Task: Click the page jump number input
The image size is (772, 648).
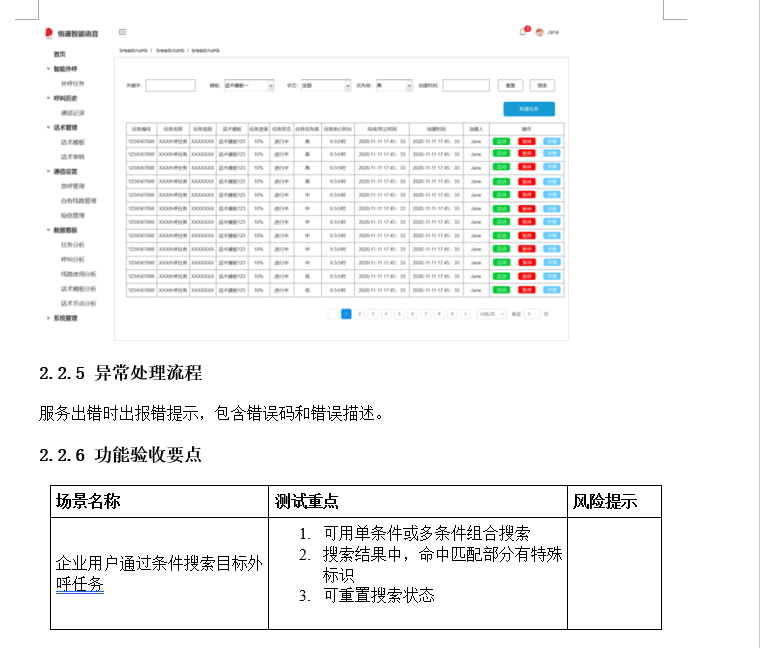Action: click(x=532, y=314)
